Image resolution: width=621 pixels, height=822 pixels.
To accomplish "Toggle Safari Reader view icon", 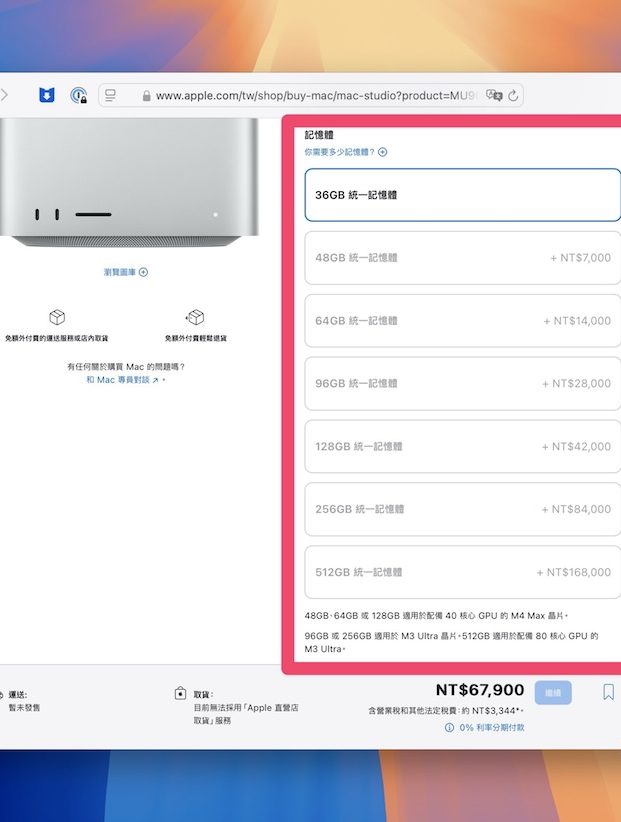I will pyautogui.click(x=111, y=95).
